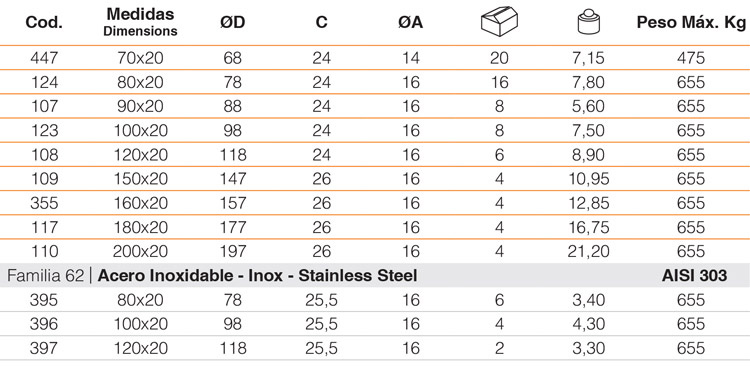750x375 pixels.
Task: Select the 200x20 dimension cell
Action: (x=140, y=251)
